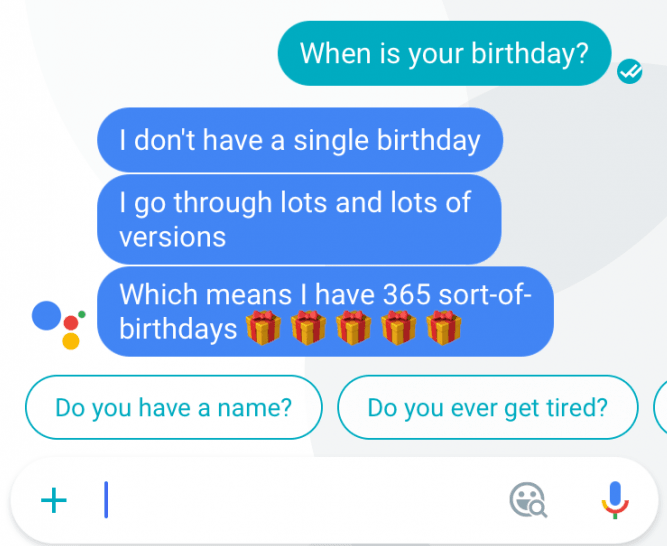Click the blinking blue text cursor
The image size is (667, 546).
pos(106,500)
